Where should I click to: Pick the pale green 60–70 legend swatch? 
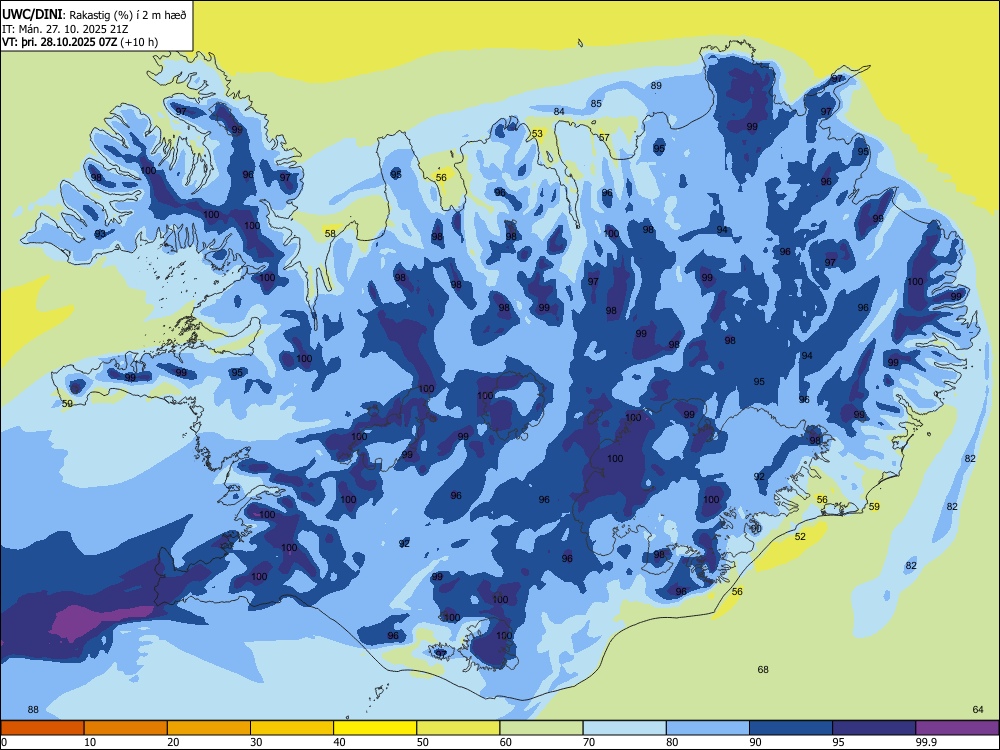pos(541,728)
